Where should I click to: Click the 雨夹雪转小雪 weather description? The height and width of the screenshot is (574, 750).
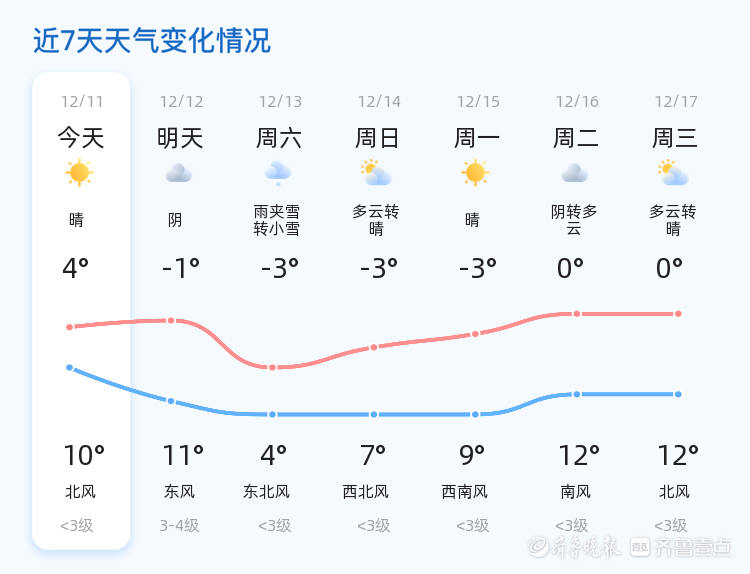(x=277, y=220)
